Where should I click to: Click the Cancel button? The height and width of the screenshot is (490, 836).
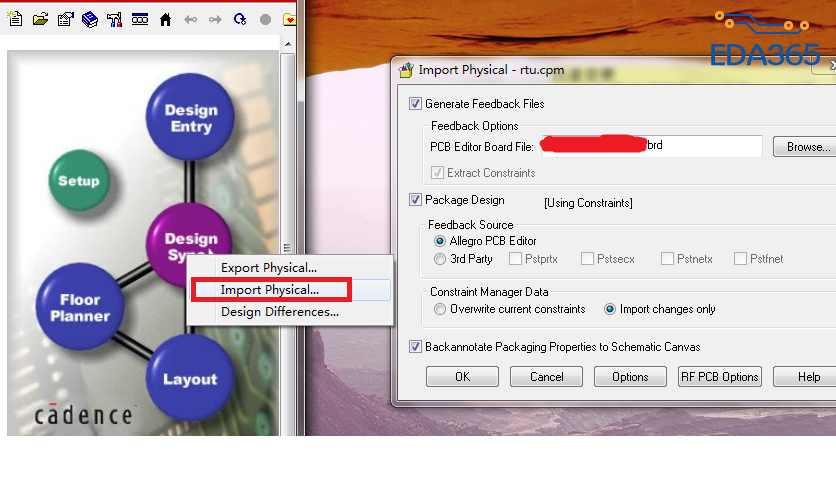pyautogui.click(x=546, y=376)
